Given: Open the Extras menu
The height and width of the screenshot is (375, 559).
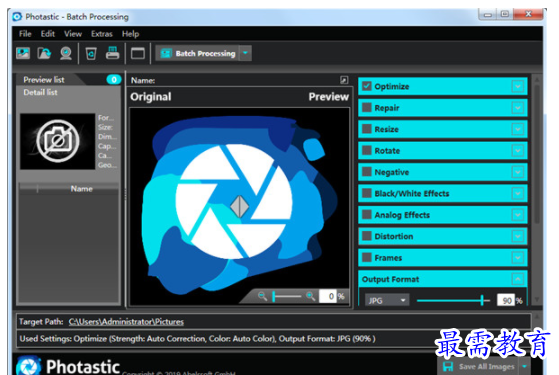Looking at the screenshot, I should point(102,34).
